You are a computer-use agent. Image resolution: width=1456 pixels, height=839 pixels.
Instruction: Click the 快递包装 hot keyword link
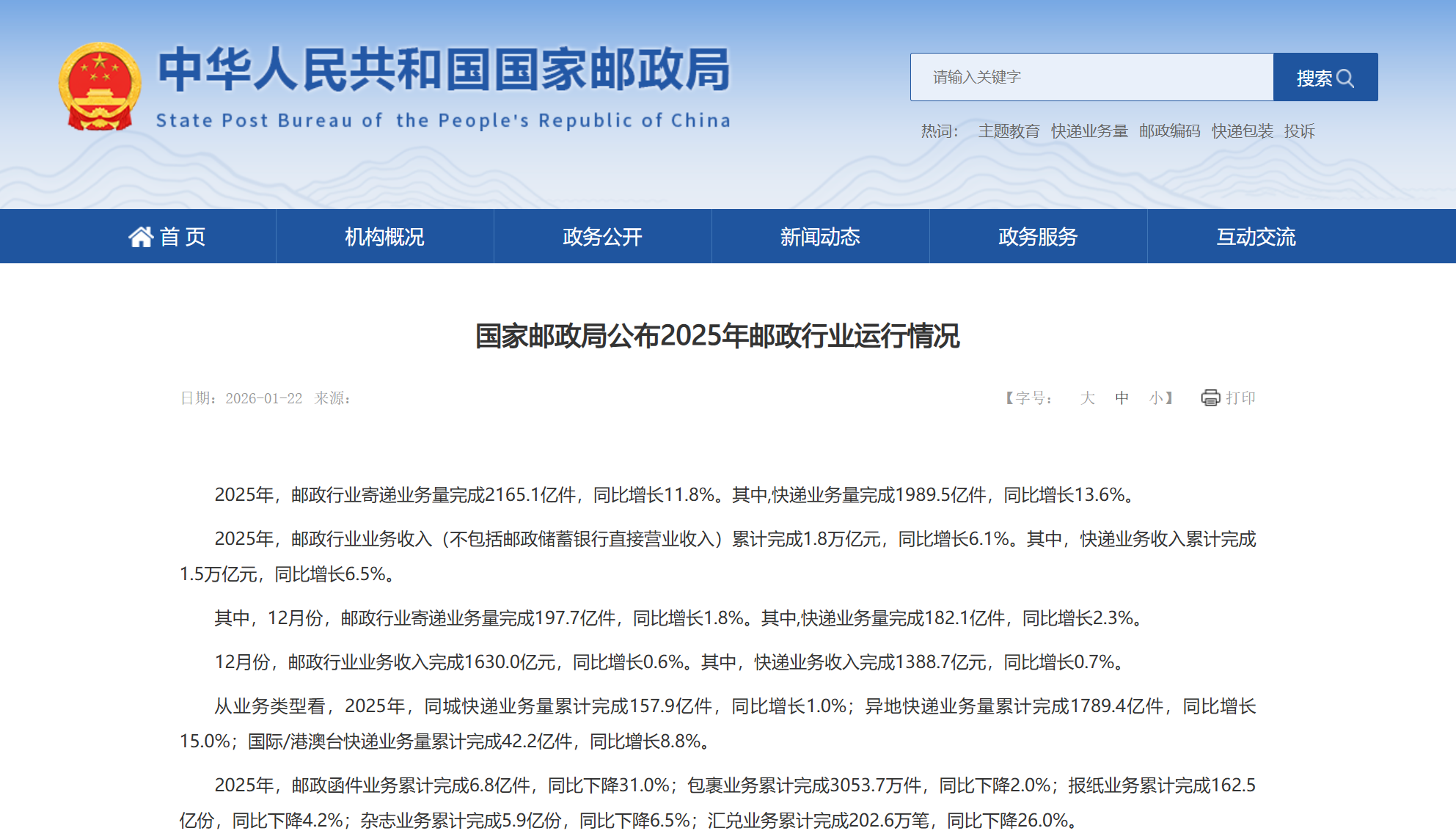coord(1242,131)
